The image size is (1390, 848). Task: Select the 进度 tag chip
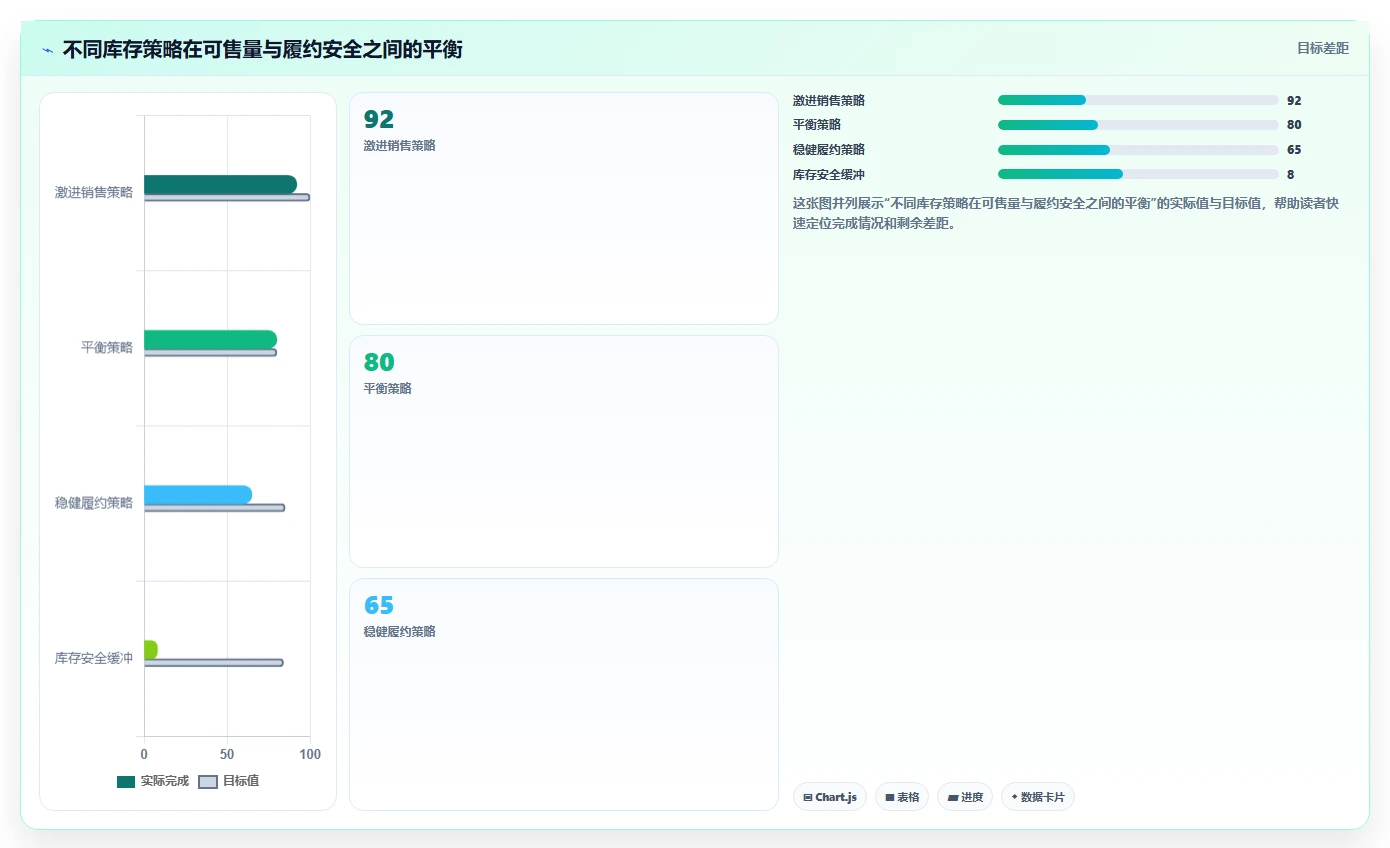pyautogui.click(x=965, y=797)
